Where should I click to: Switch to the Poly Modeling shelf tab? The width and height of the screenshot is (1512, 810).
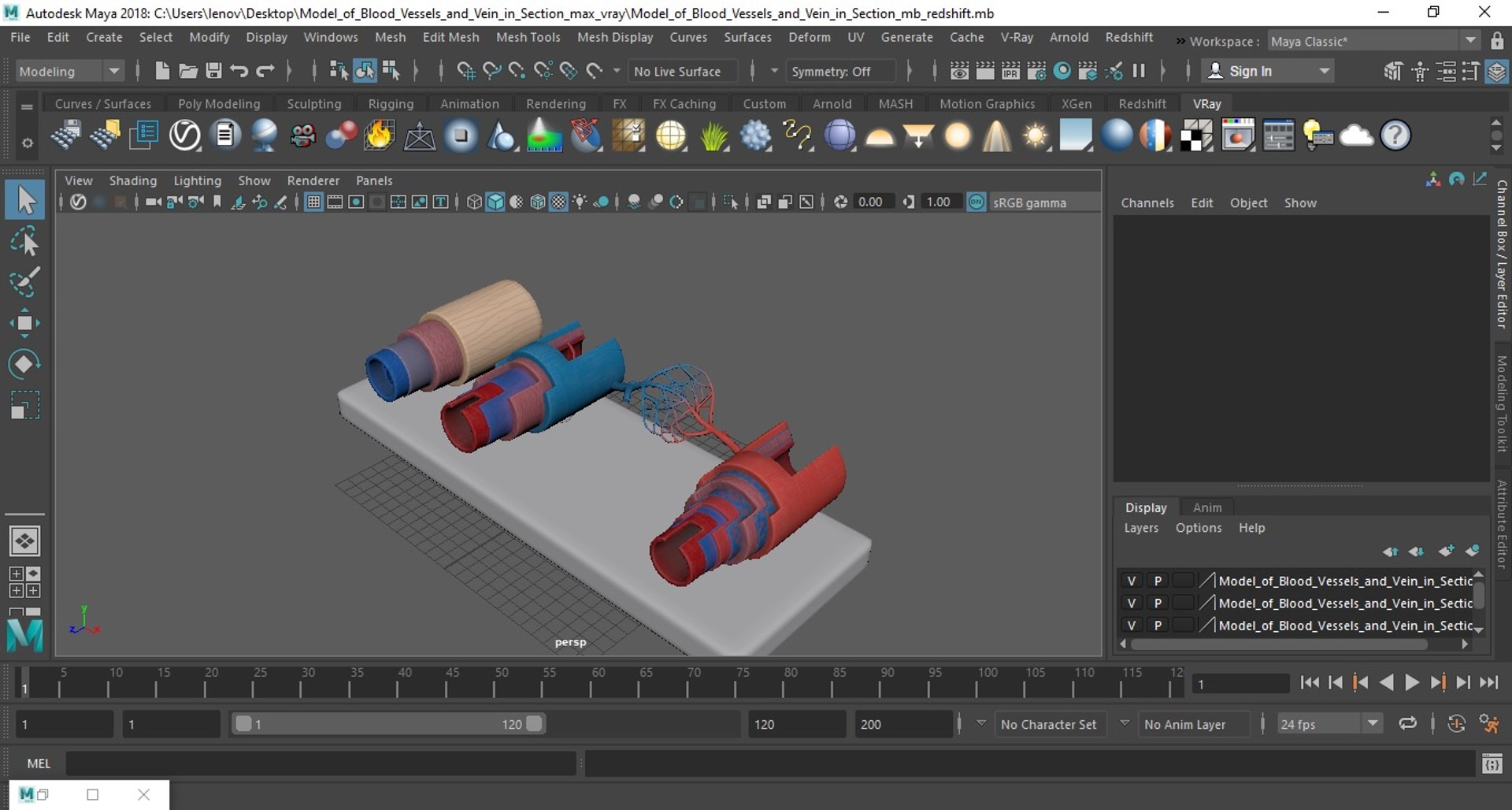coord(219,103)
